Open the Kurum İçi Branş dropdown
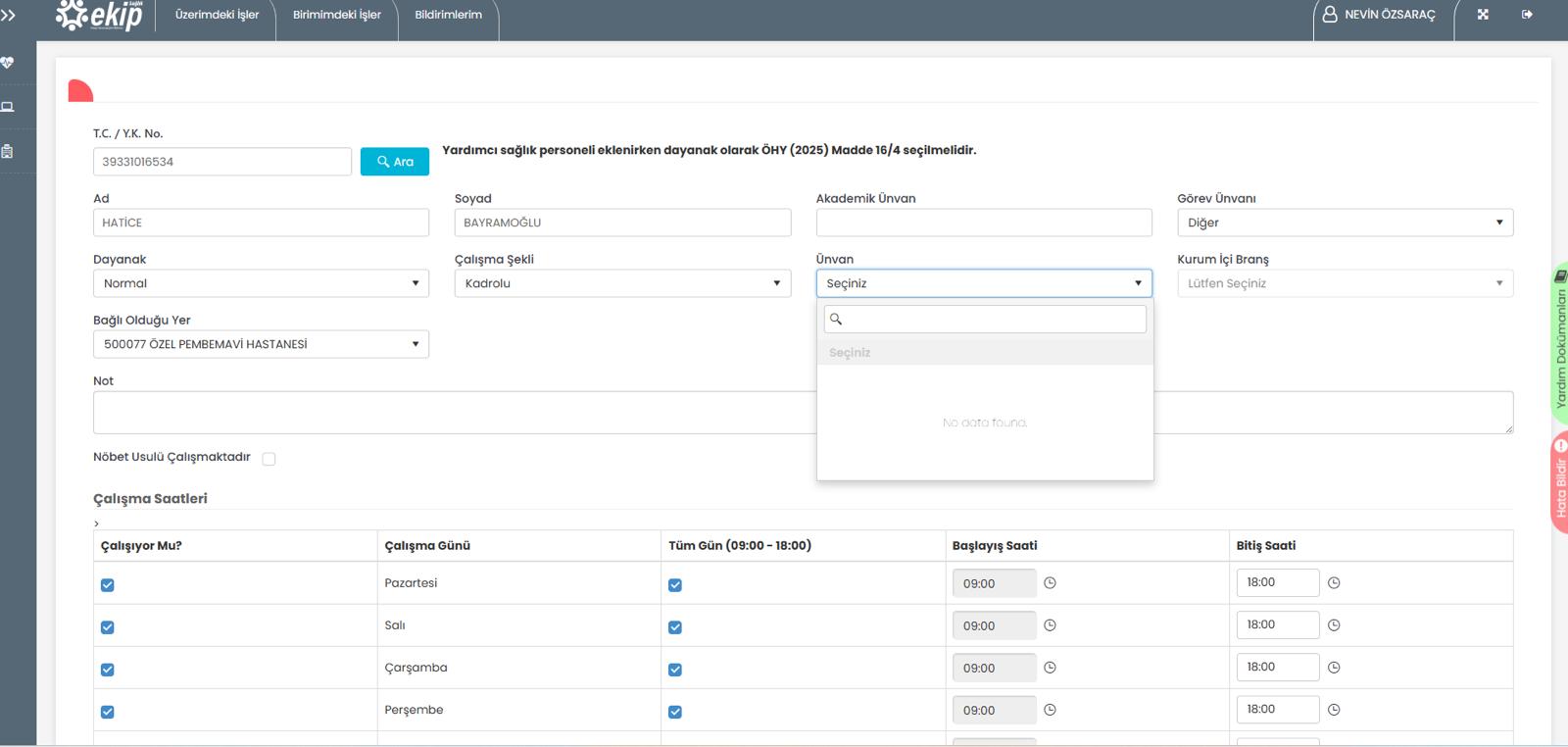Image resolution: width=1568 pixels, height=747 pixels. 1345,283
